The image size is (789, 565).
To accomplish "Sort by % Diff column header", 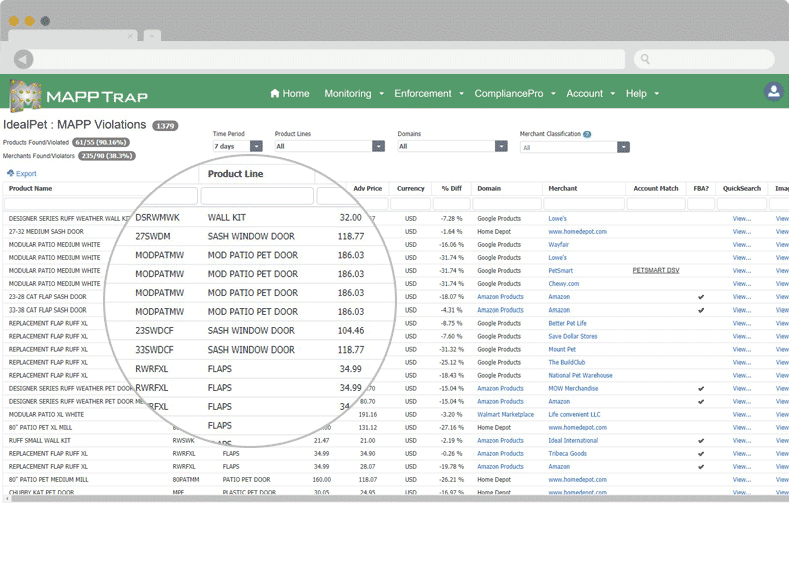I will (451, 189).
